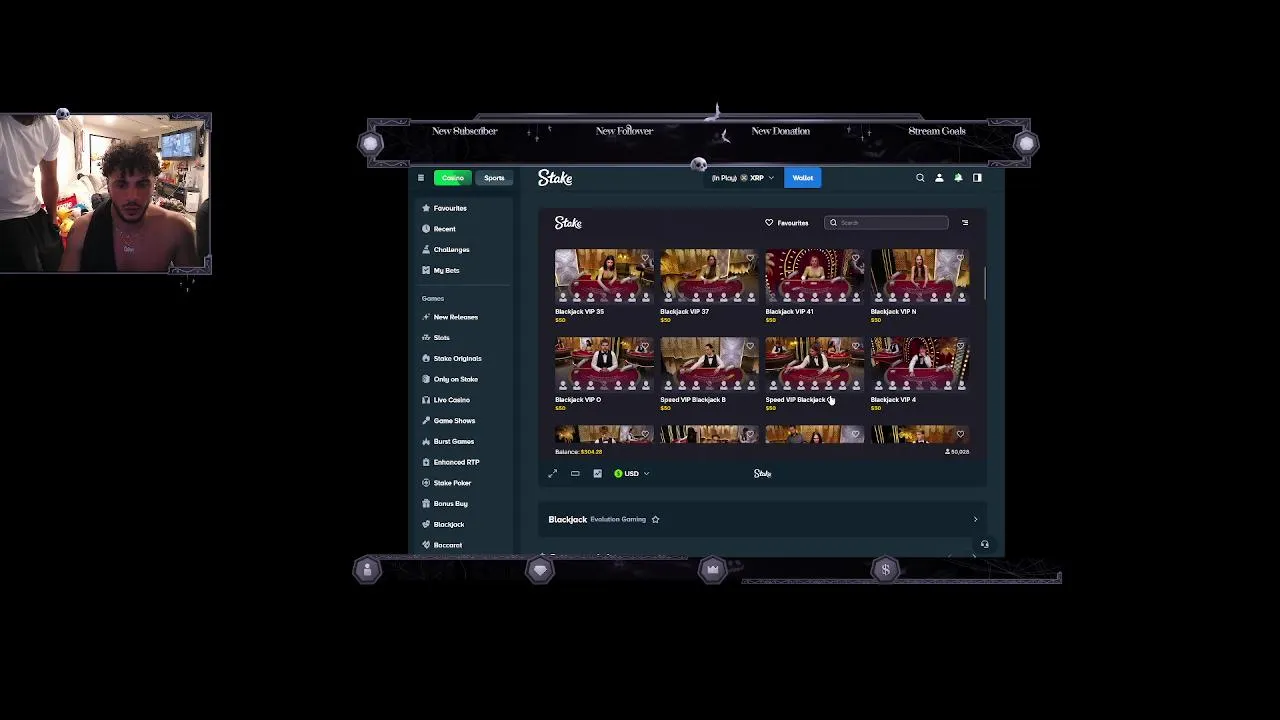Screen dimensions: 1280x720
Task: Expand the Blackjack Evolution Gaming section chevron
Action: (975, 519)
